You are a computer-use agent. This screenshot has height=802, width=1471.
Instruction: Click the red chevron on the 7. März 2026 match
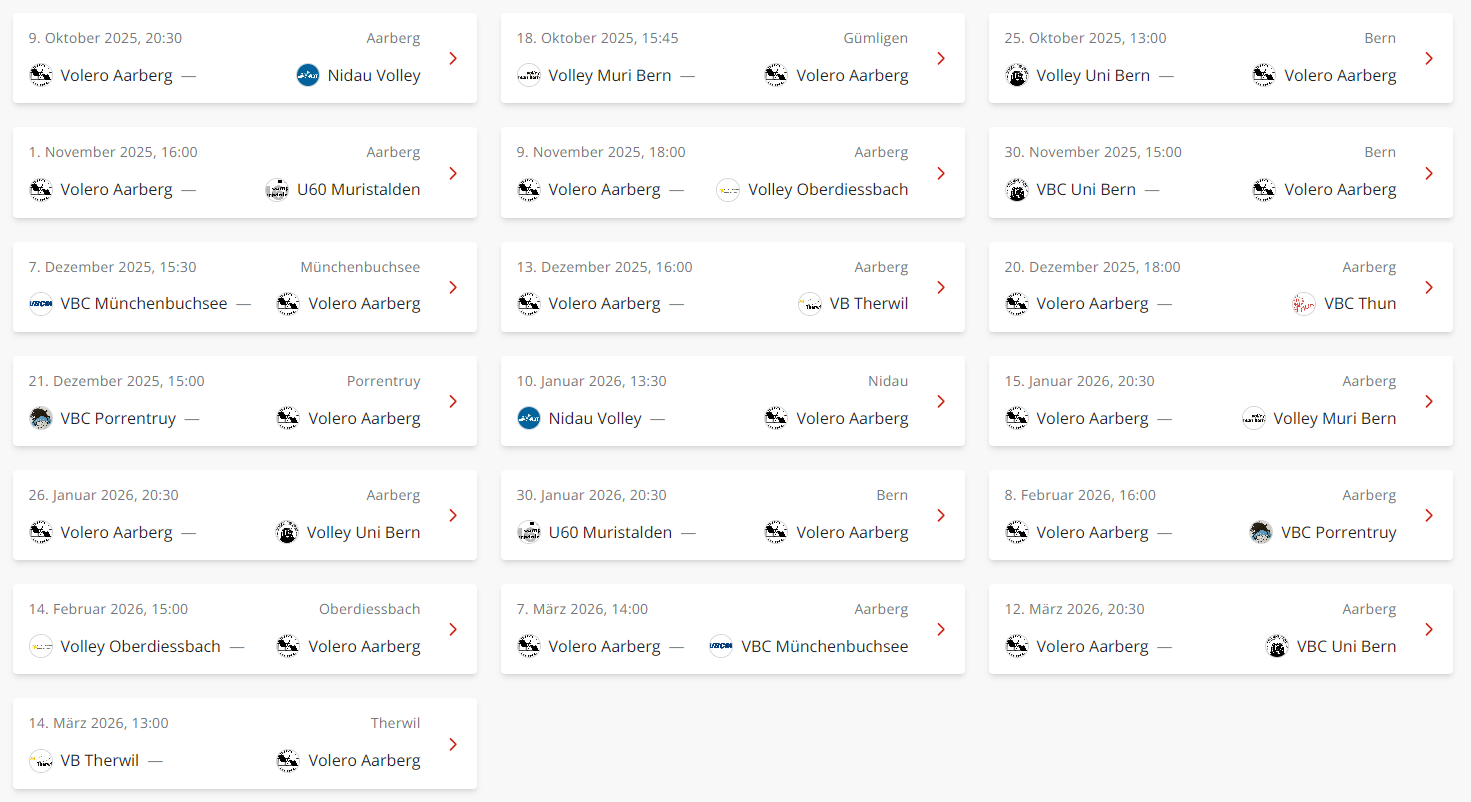pos(941,630)
